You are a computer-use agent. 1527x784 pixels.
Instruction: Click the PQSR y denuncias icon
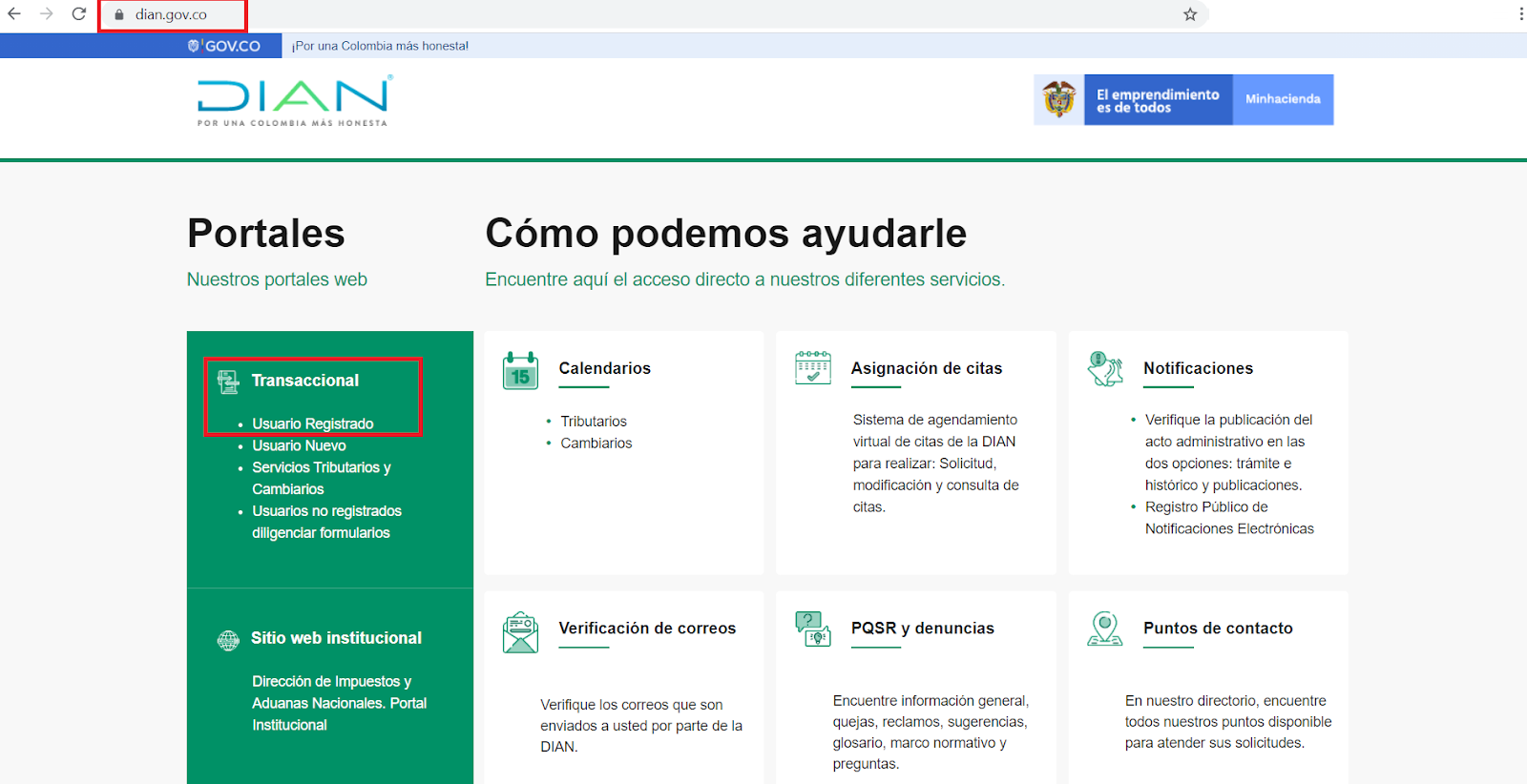813,629
